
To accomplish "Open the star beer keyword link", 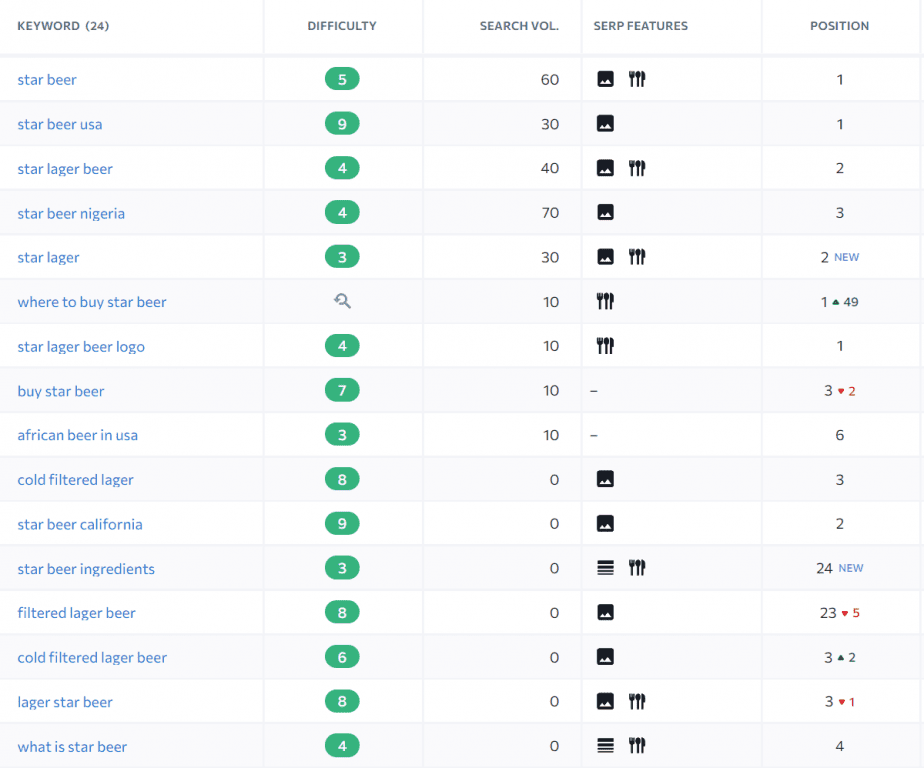I will tap(47, 80).
